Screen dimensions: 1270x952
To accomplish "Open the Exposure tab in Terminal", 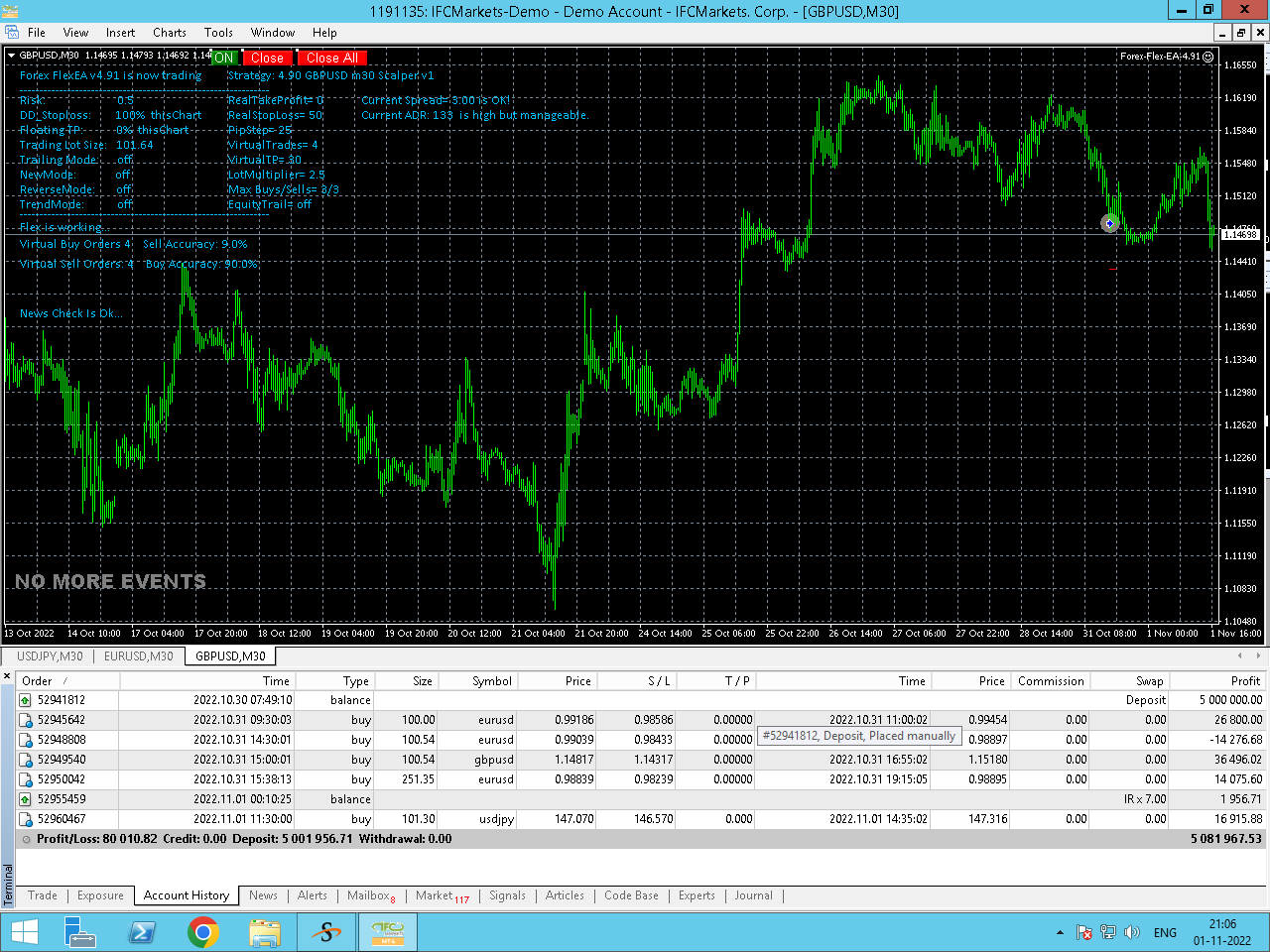I will pyautogui.click(x=100, y=895).
